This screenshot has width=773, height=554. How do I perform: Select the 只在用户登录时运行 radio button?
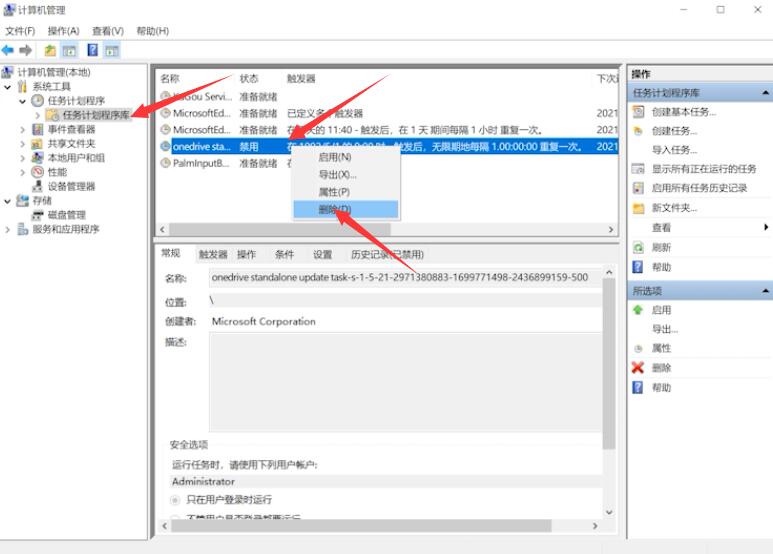[x=175, y=500]
